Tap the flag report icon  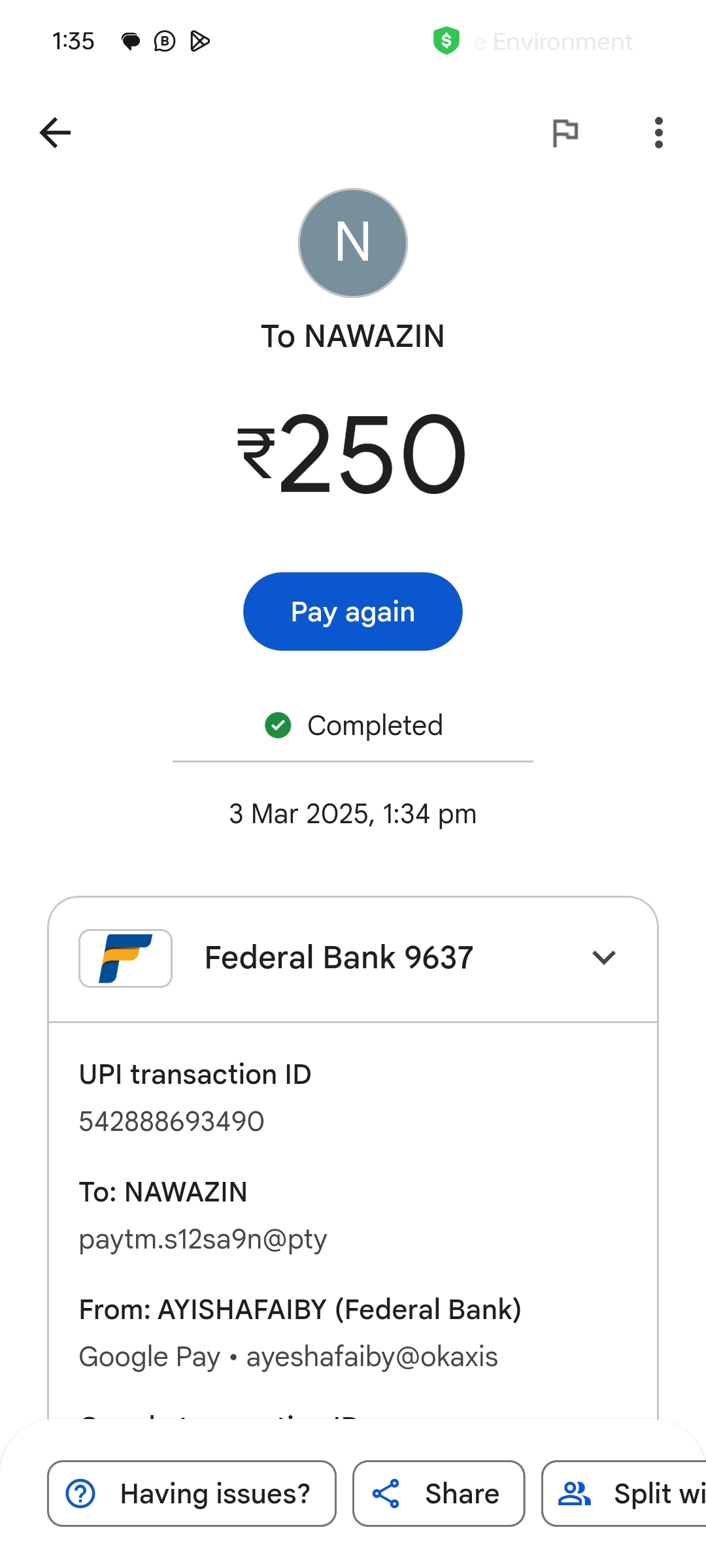click(x=565, y=133)
